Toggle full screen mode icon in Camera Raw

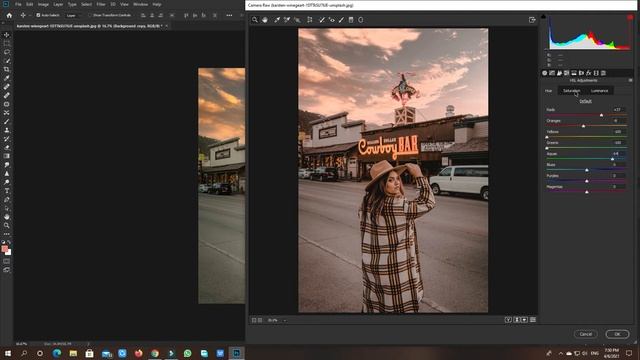pyautogui.click(x=532, y=20)
